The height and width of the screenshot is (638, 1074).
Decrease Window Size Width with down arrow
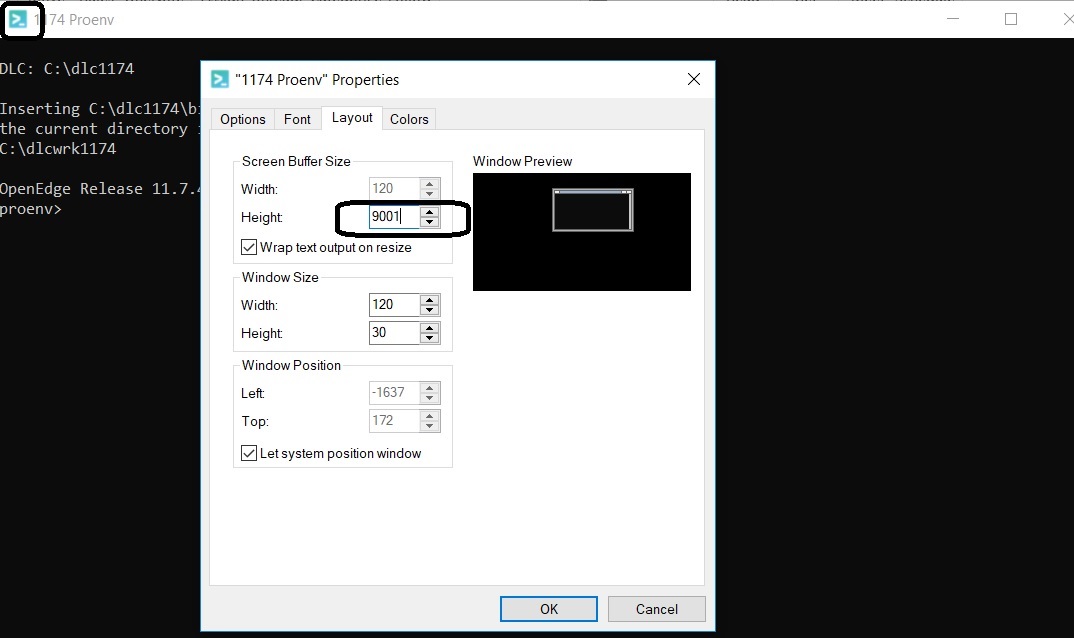430,310
